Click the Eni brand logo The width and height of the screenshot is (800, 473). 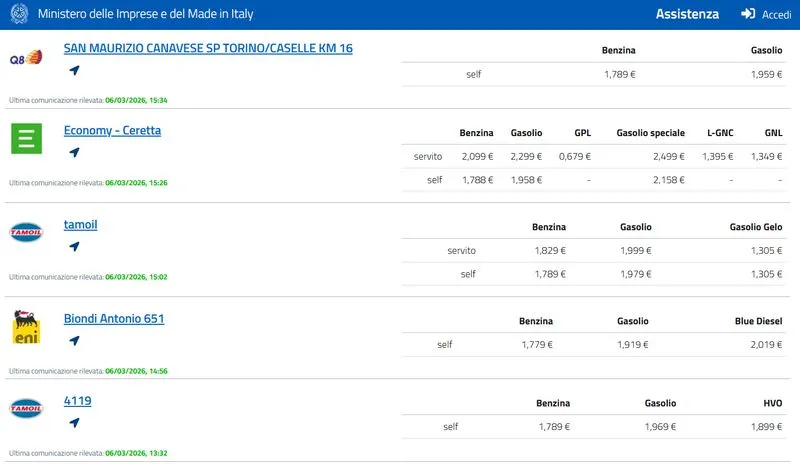(x=26, y=328)
